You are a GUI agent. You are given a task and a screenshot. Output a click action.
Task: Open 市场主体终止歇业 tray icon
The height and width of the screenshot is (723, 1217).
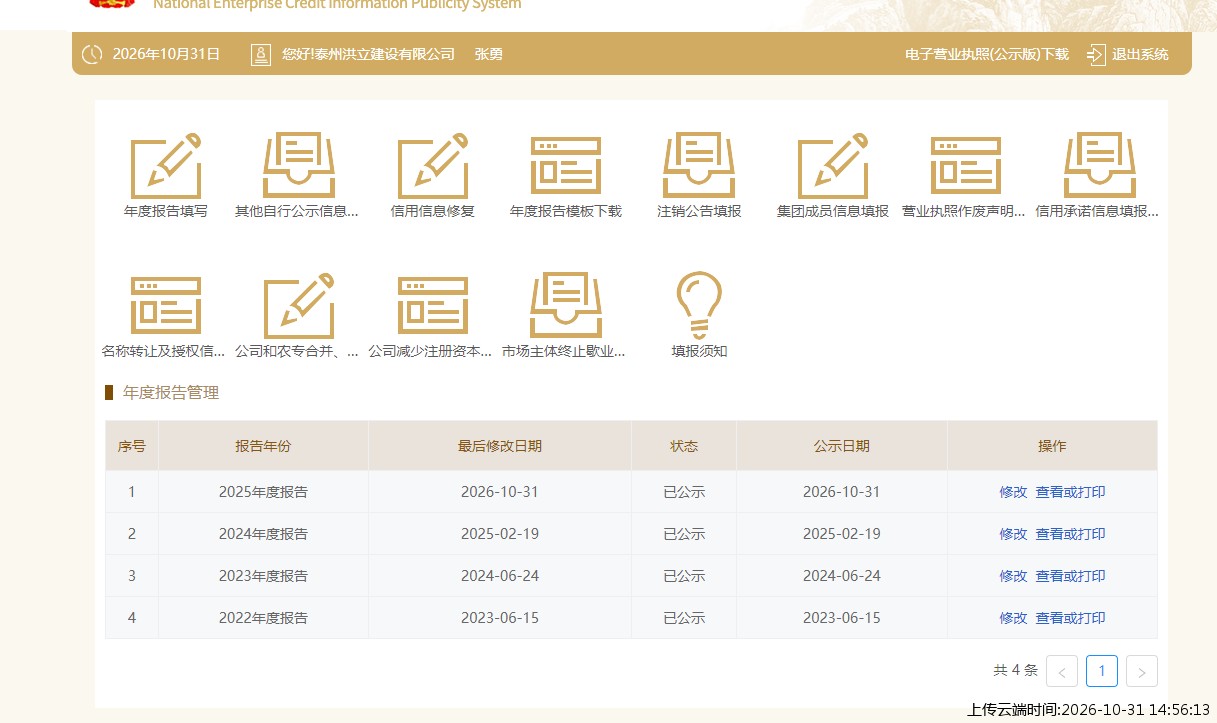pos(566,305)
